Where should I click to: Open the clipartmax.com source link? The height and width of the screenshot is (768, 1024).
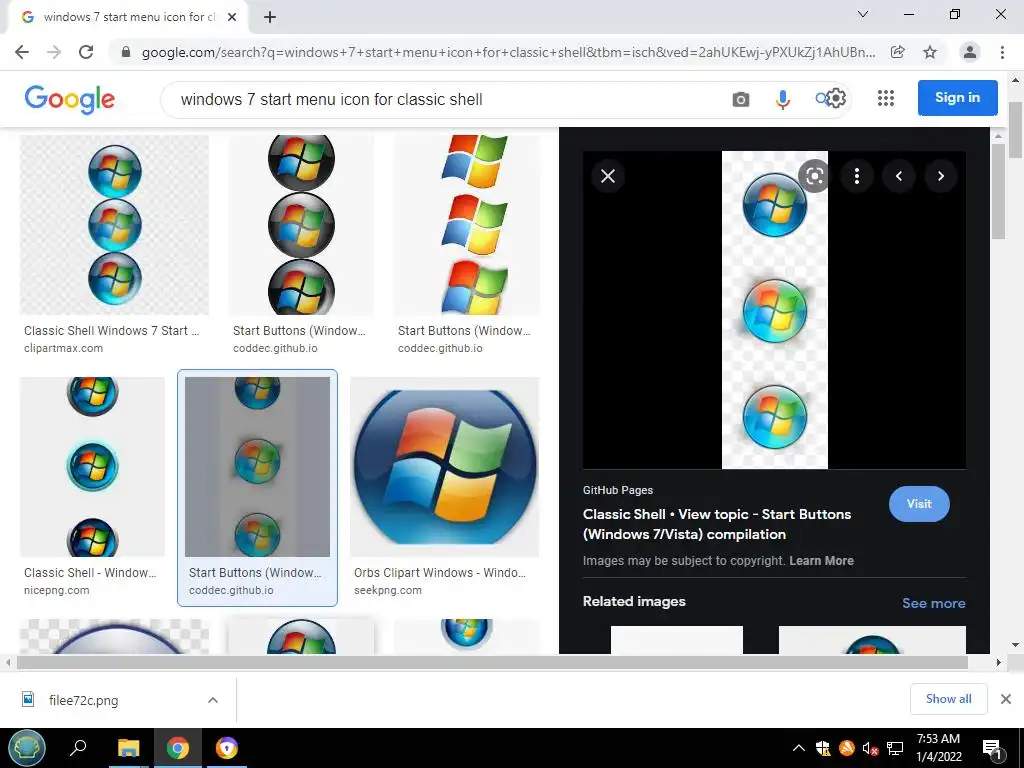(x=63, y=348)
